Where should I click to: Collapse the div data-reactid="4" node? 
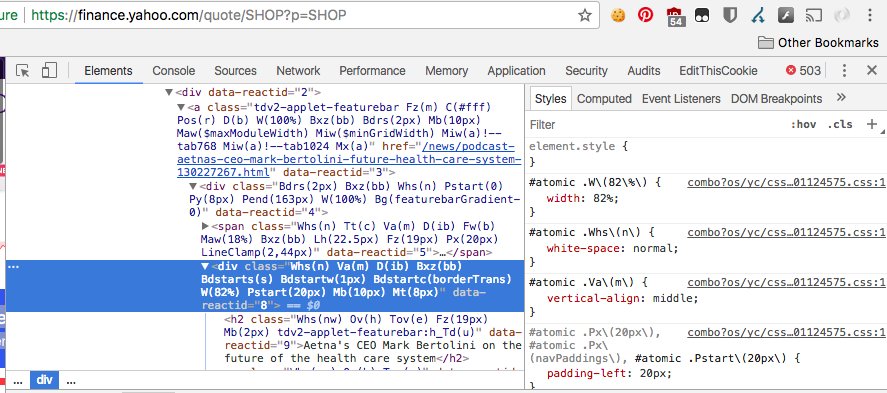(x=193, y=187)
